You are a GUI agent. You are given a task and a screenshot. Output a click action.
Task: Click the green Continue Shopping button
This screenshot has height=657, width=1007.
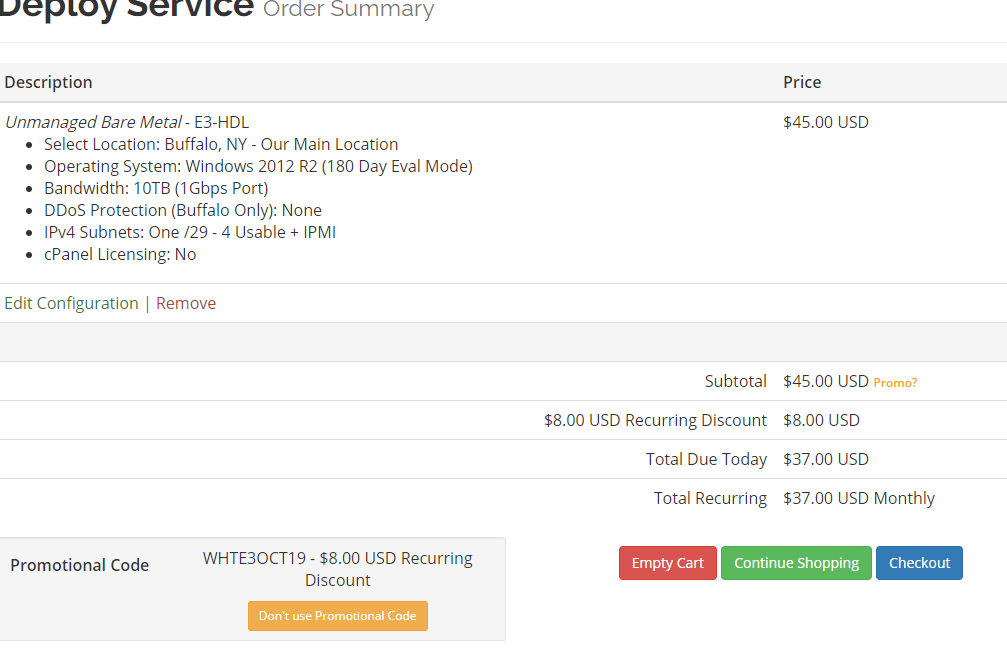tap(796, 563)
